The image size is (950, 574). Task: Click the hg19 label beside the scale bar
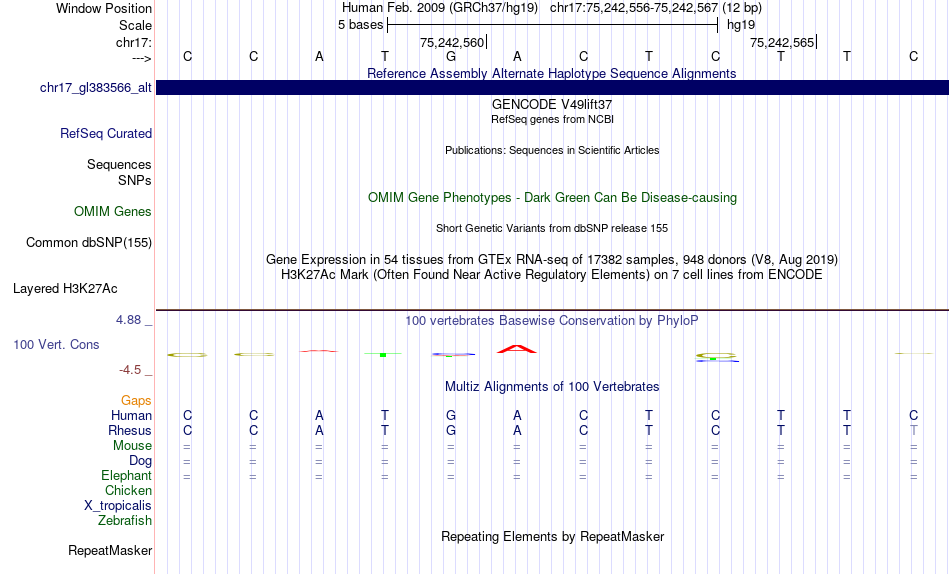pos(741,25)
